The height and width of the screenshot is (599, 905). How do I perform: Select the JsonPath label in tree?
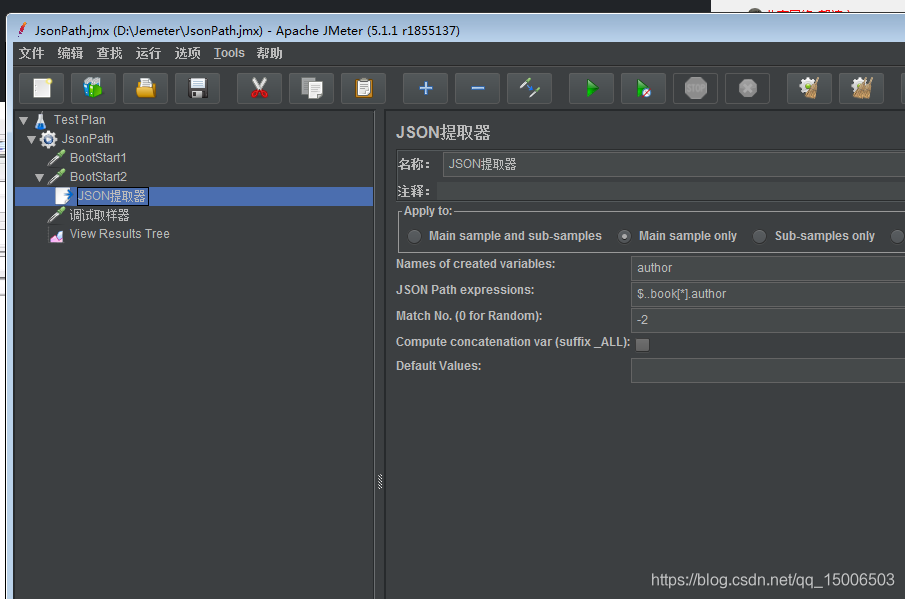(88, 139)
